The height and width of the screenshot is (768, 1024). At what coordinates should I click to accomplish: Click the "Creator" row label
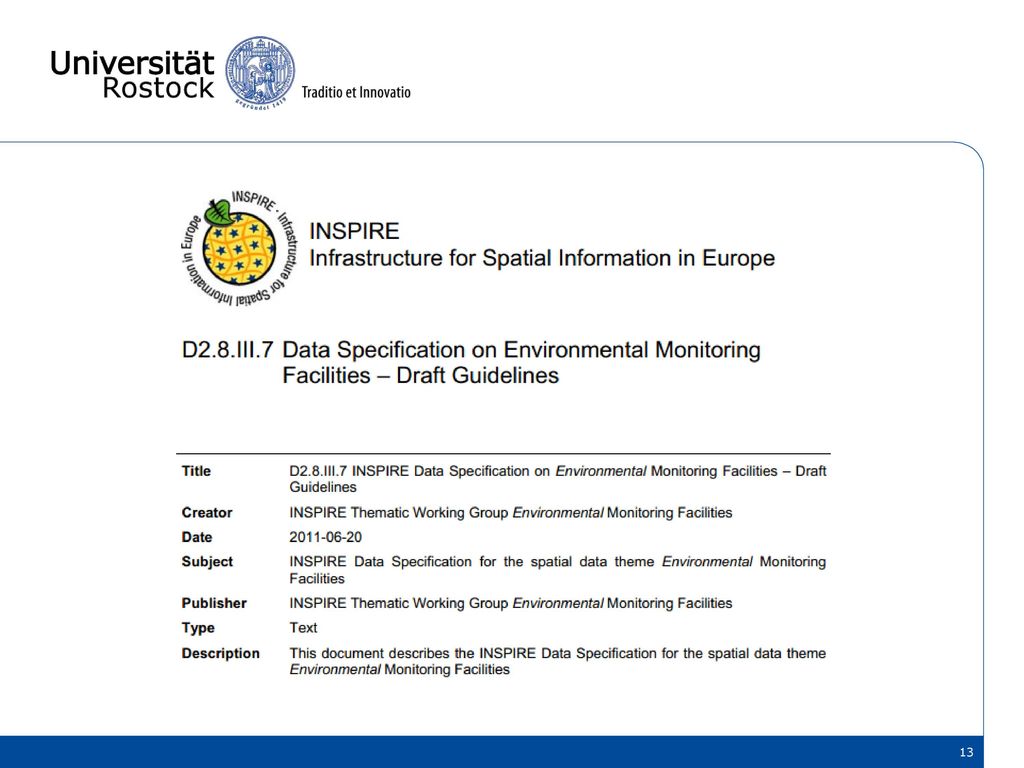point(207,513)
